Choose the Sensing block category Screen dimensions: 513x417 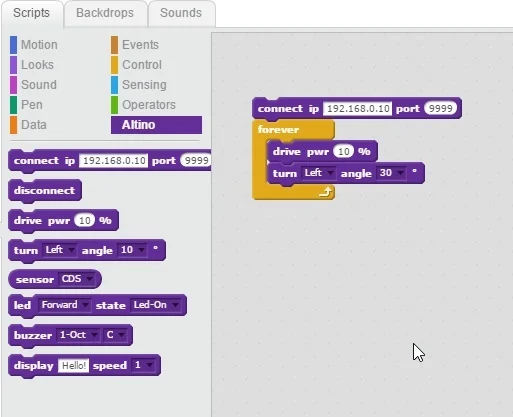(144, 85)
